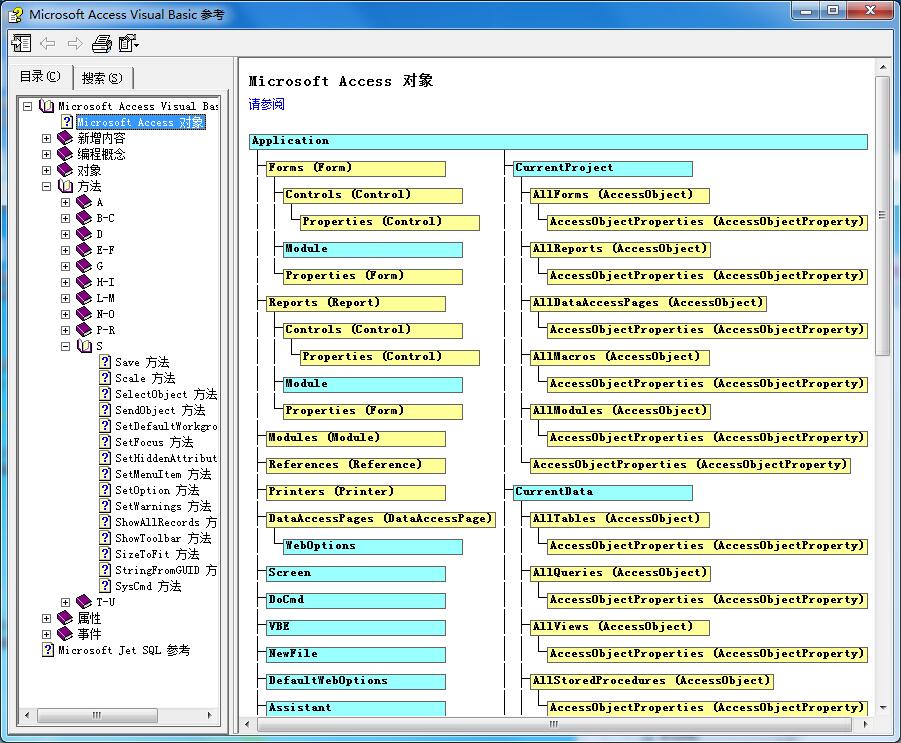The image size is (901, 743).
Task: Click the tree pane scroll right arrow
Action: (210, 715)
